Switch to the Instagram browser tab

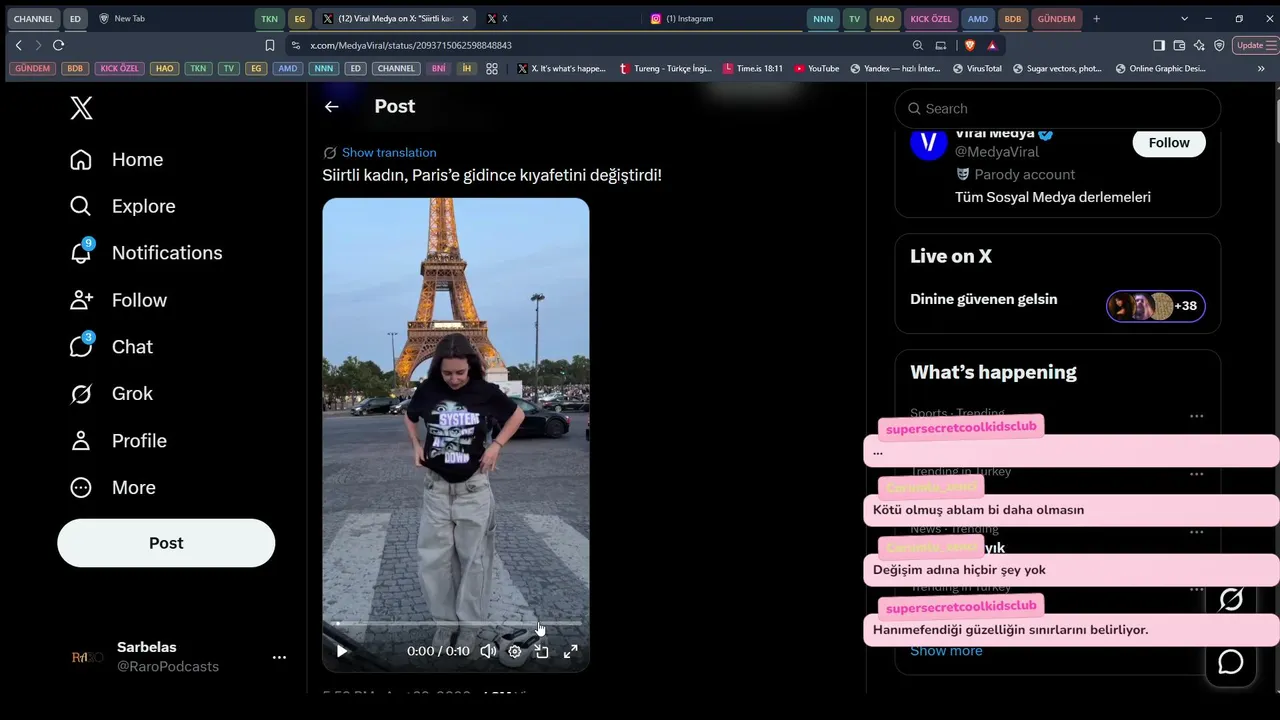pyautogui.click(x=722, y=19)
